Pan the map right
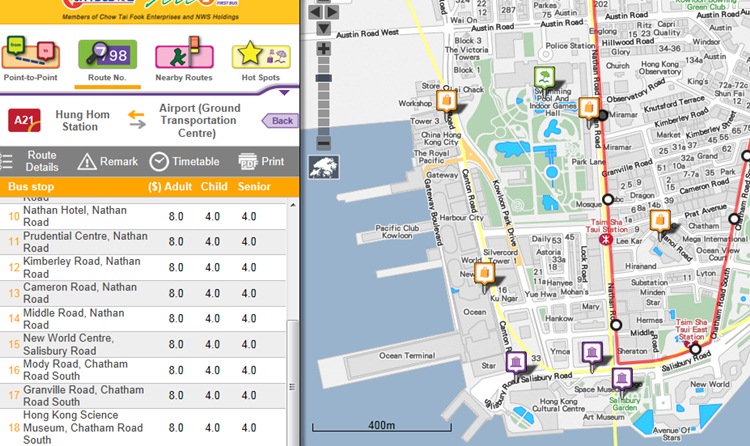This screenshot has height=446, width=750. click(x=332, y=12)
